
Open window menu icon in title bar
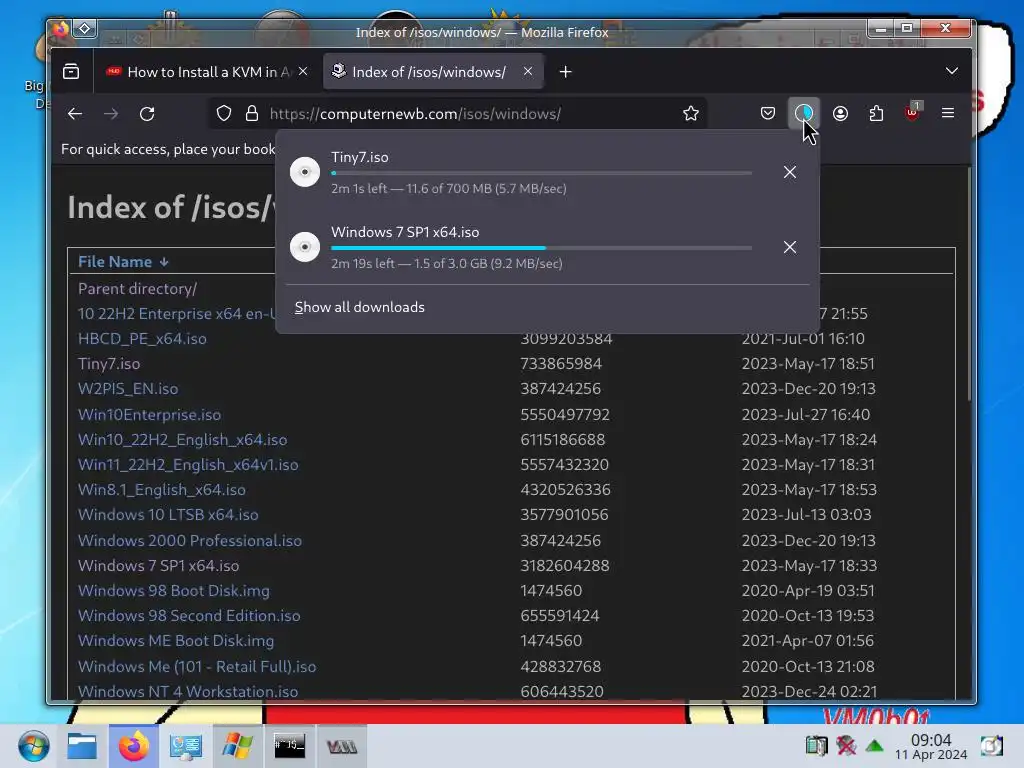85,29
